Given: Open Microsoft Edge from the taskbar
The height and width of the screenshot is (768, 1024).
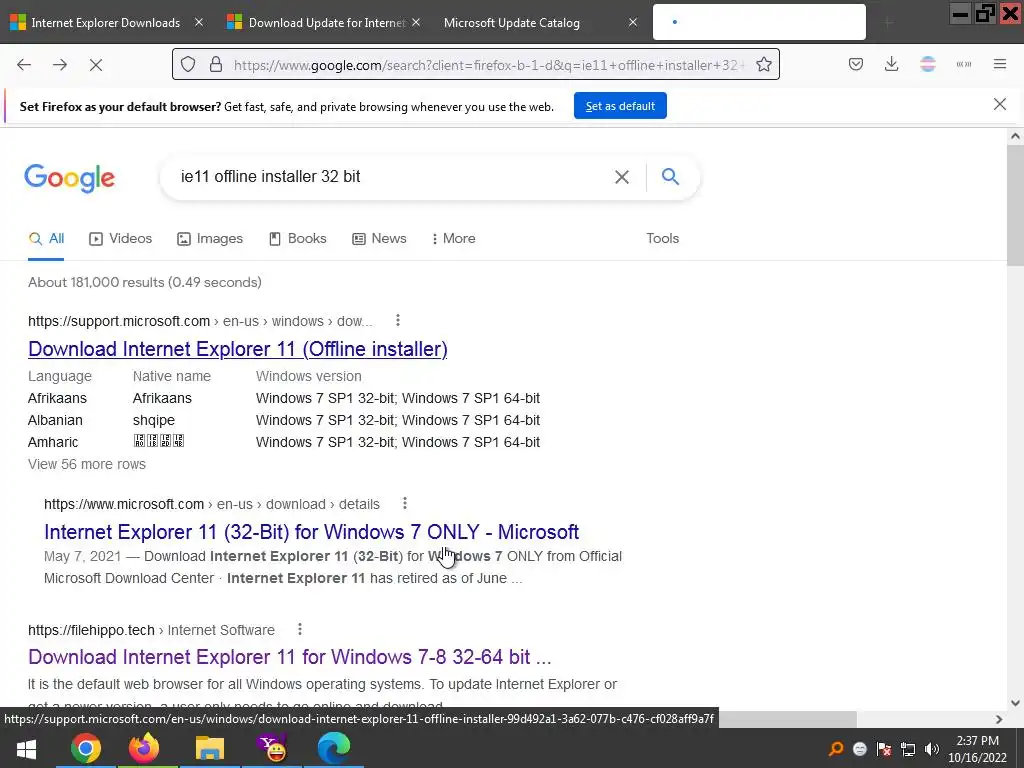Looking at the screenshot, I should coord(334,748).
